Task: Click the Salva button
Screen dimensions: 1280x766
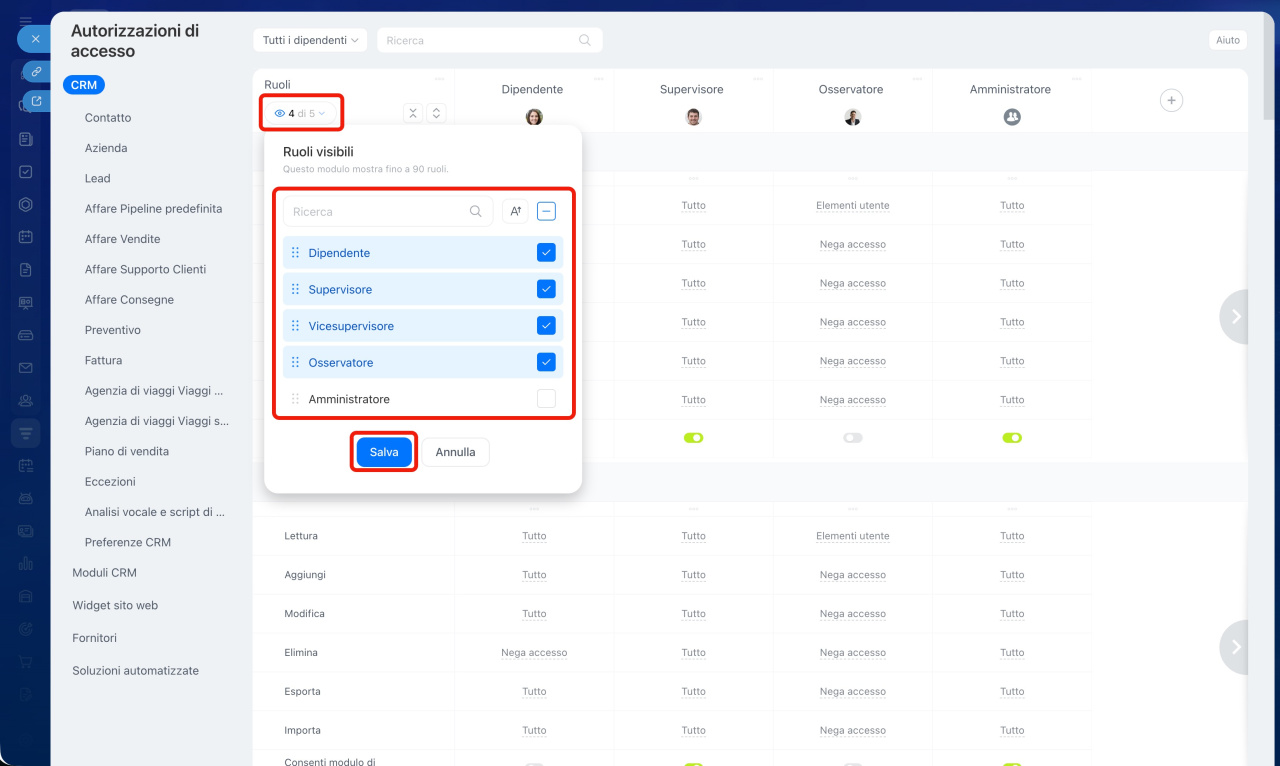Action: pyautogui.click(x=384, y=452)
